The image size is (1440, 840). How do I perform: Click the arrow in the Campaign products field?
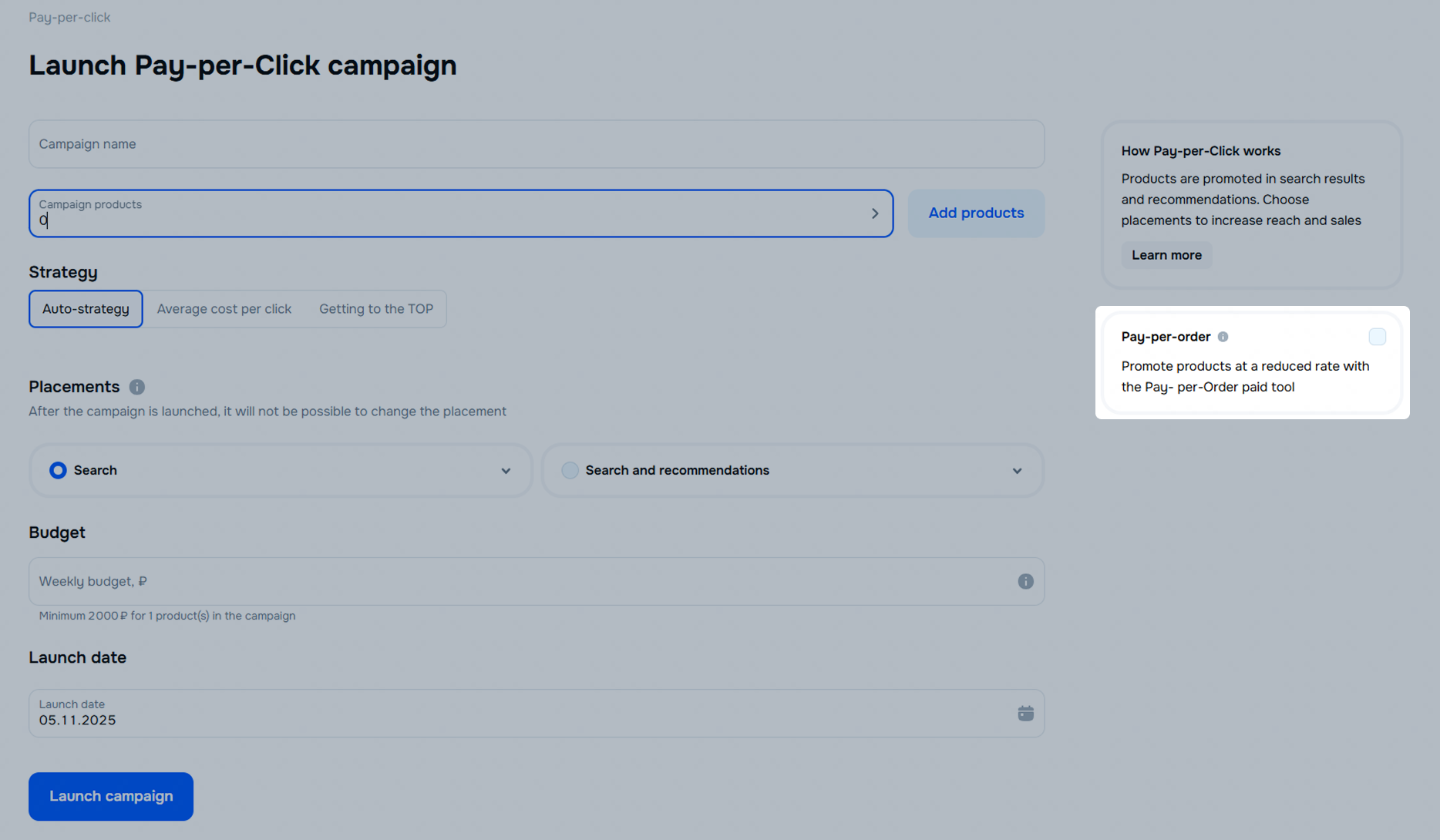pos(875,213)
